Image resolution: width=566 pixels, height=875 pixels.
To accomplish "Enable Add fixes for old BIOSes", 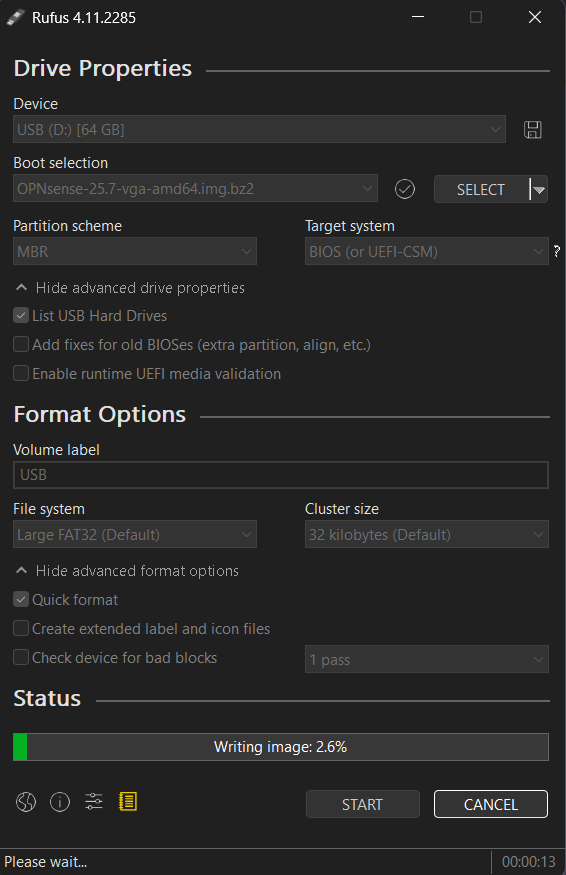I will pyautogui.click(x=21, y=344).
